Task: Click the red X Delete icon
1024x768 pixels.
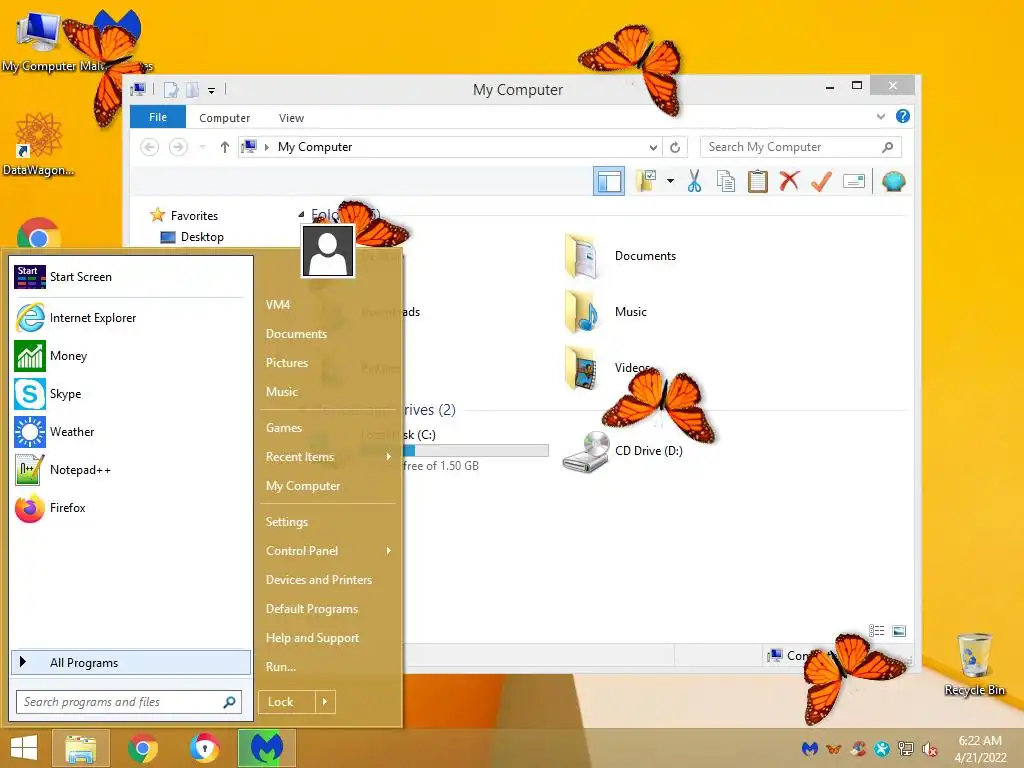Action: pos(789,181)
